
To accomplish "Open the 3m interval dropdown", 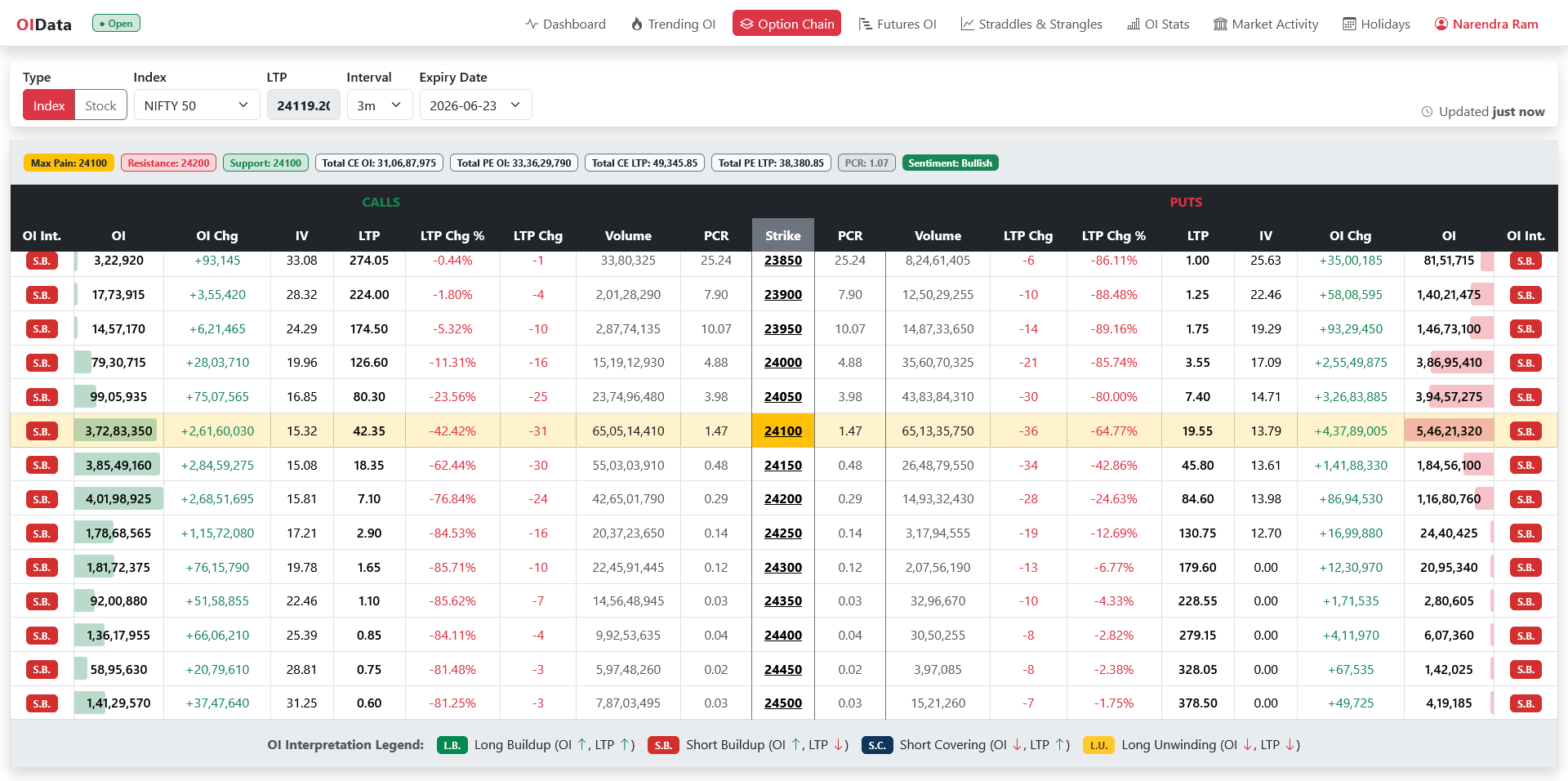I will click(x=380, y=105).
